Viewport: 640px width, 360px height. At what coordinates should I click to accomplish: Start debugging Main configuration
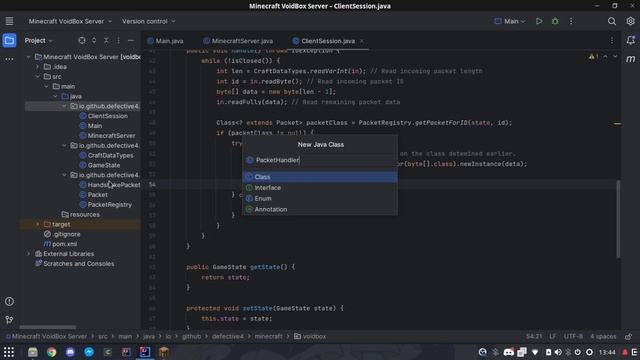pyautogui.click(x=555, y=21)
